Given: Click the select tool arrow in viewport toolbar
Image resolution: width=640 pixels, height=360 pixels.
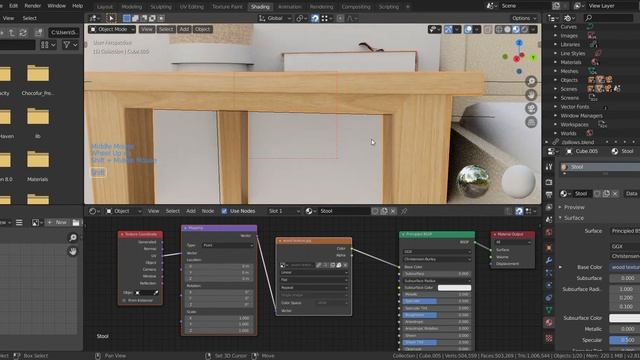Looking at the screenshot, I should (x=111, y=18).
